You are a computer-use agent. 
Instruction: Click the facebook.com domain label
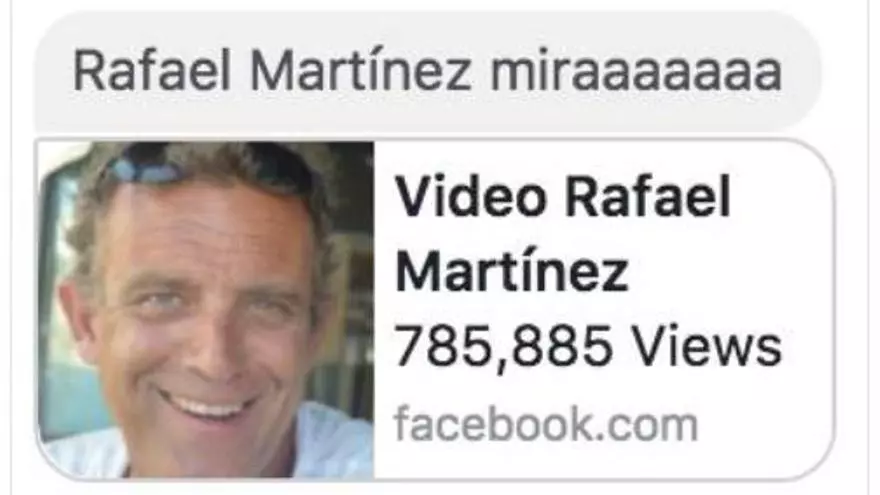tap(546, 424)
